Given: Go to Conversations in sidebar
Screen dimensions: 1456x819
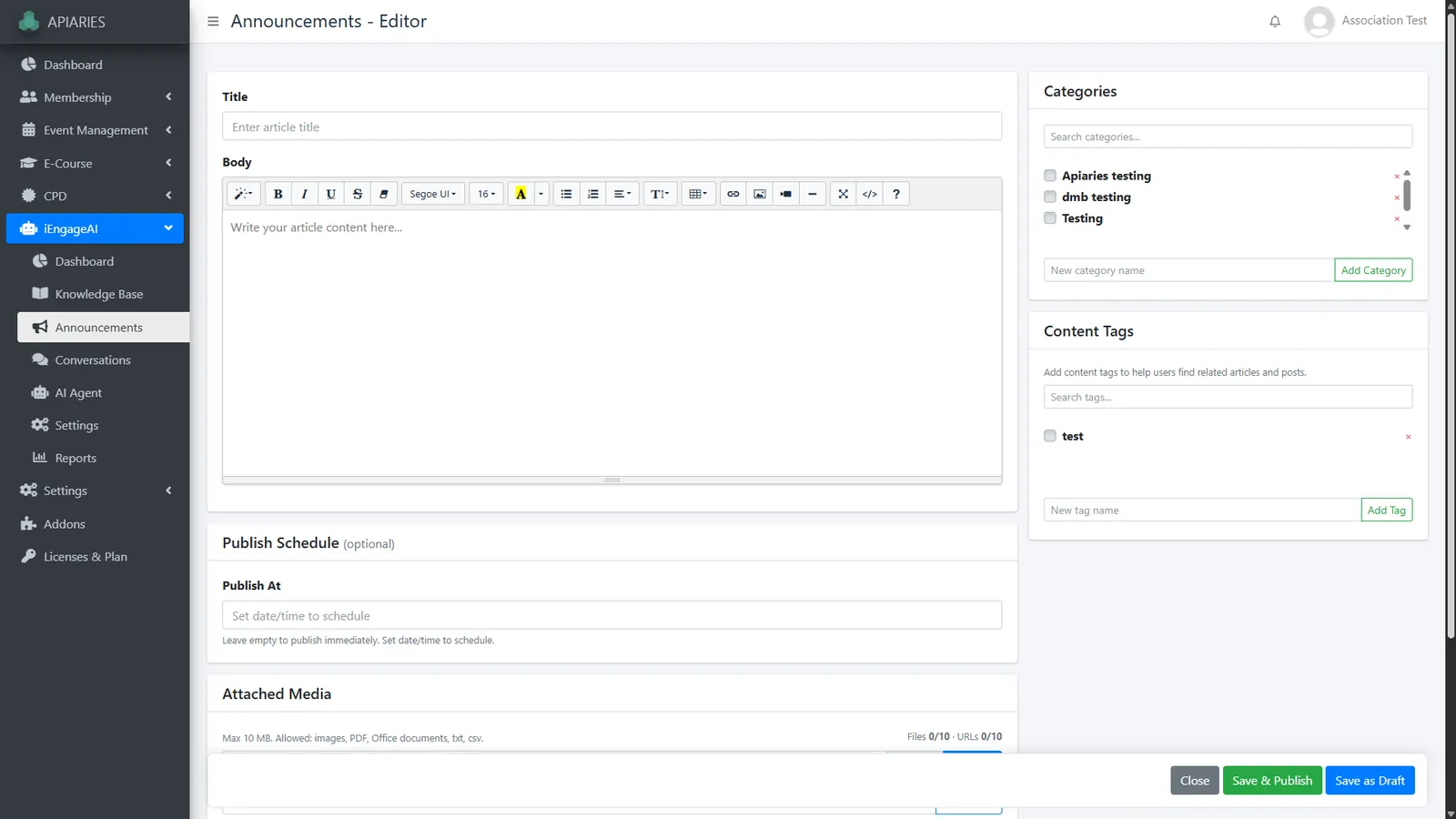Looking at the screenshot, I should [x=103, y=359].
